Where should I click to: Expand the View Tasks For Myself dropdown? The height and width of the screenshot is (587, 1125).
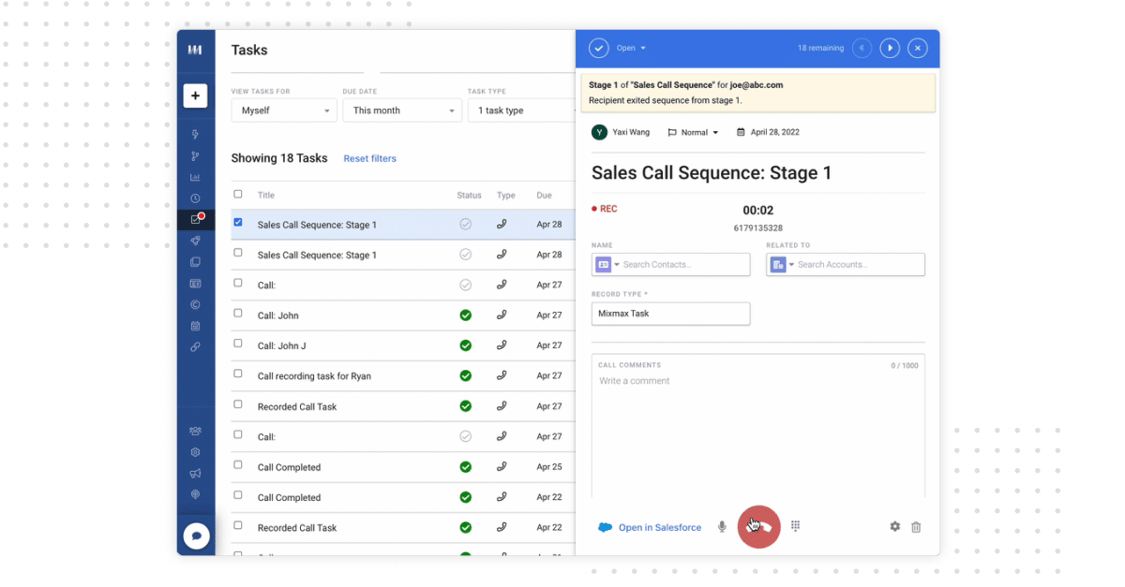pos(284,111)
